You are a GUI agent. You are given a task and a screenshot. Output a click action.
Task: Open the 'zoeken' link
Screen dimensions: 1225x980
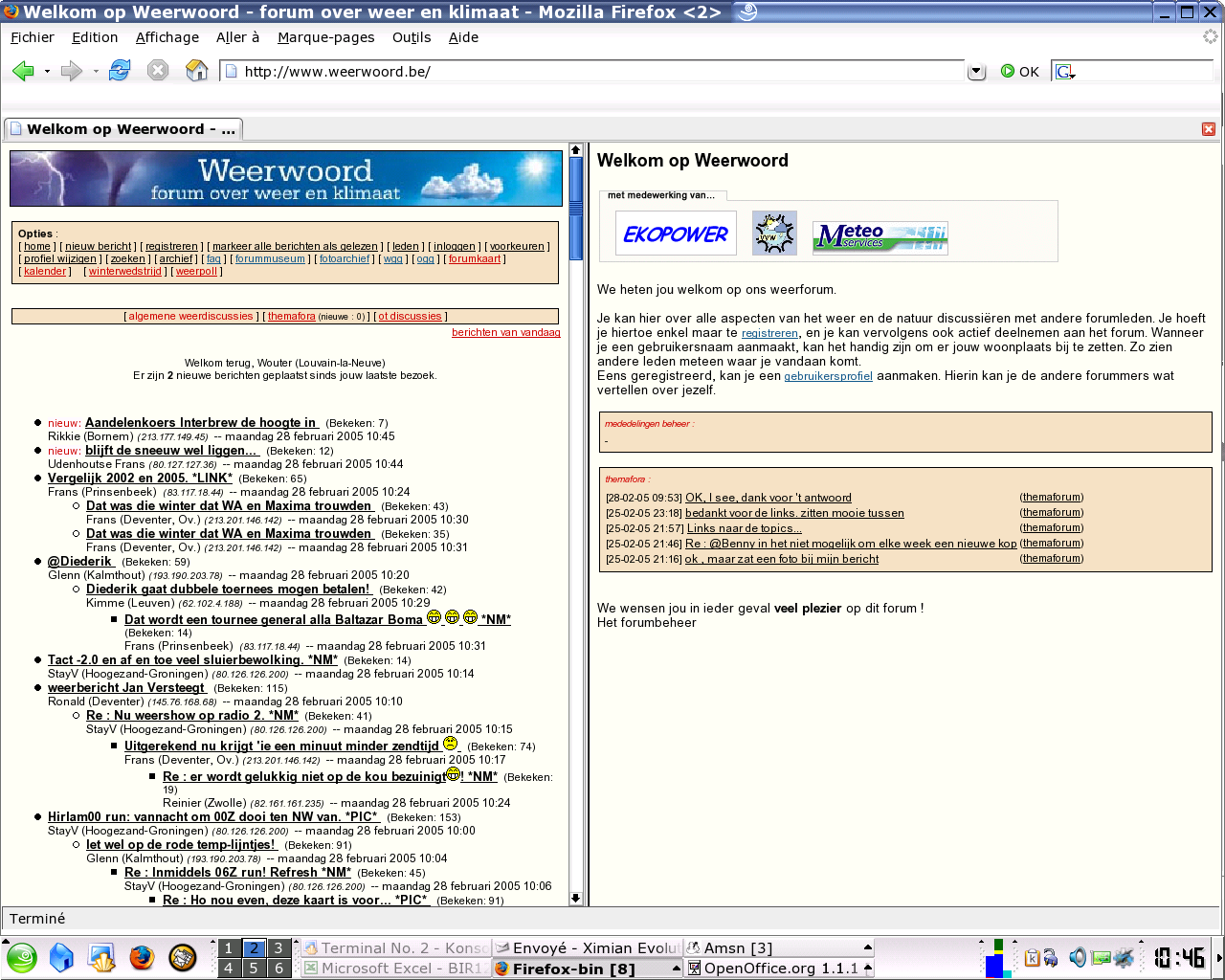click(128, 259)
